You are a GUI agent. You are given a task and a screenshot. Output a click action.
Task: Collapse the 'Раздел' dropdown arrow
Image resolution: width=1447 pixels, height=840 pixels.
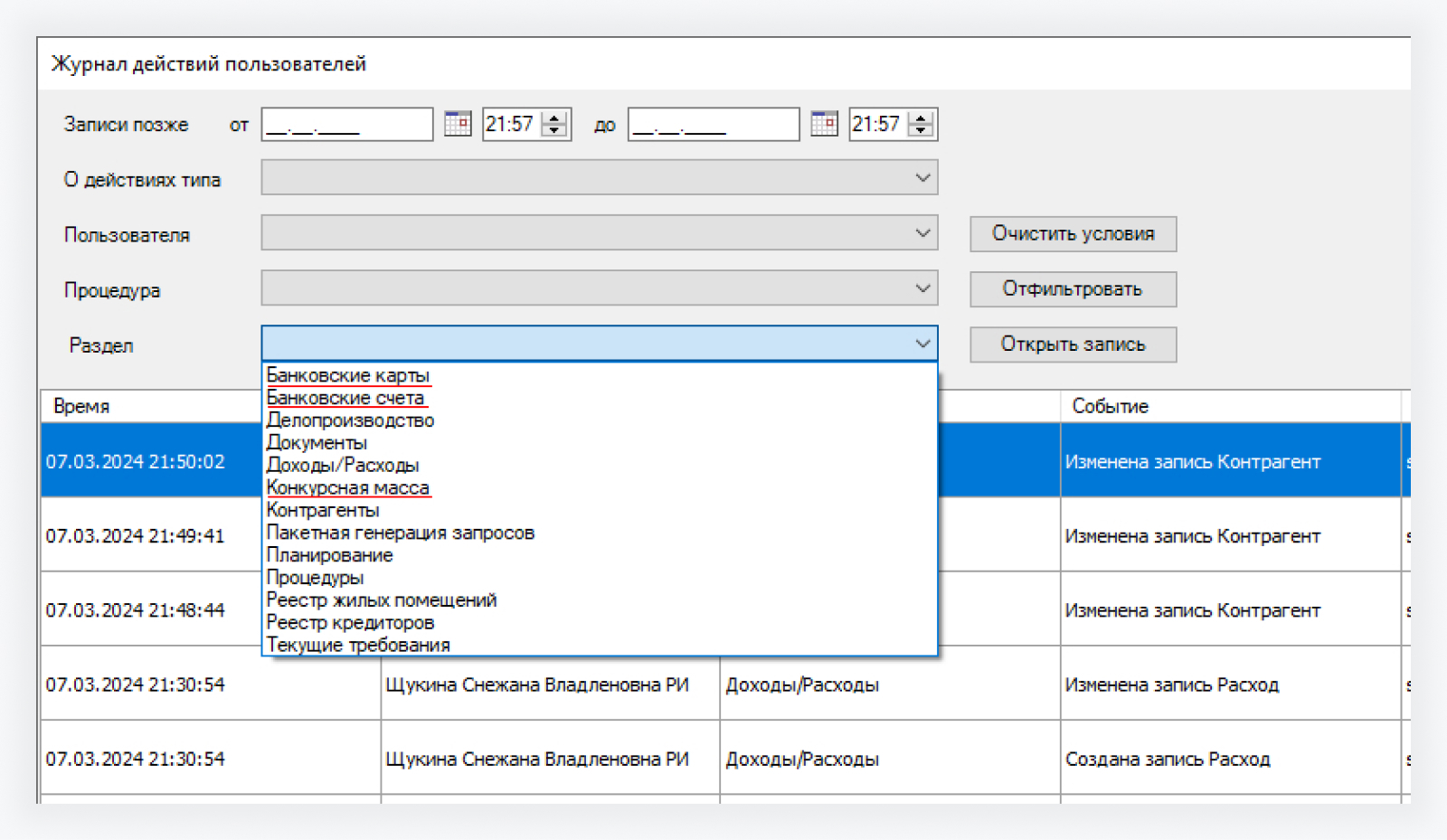tap(922, 344)
